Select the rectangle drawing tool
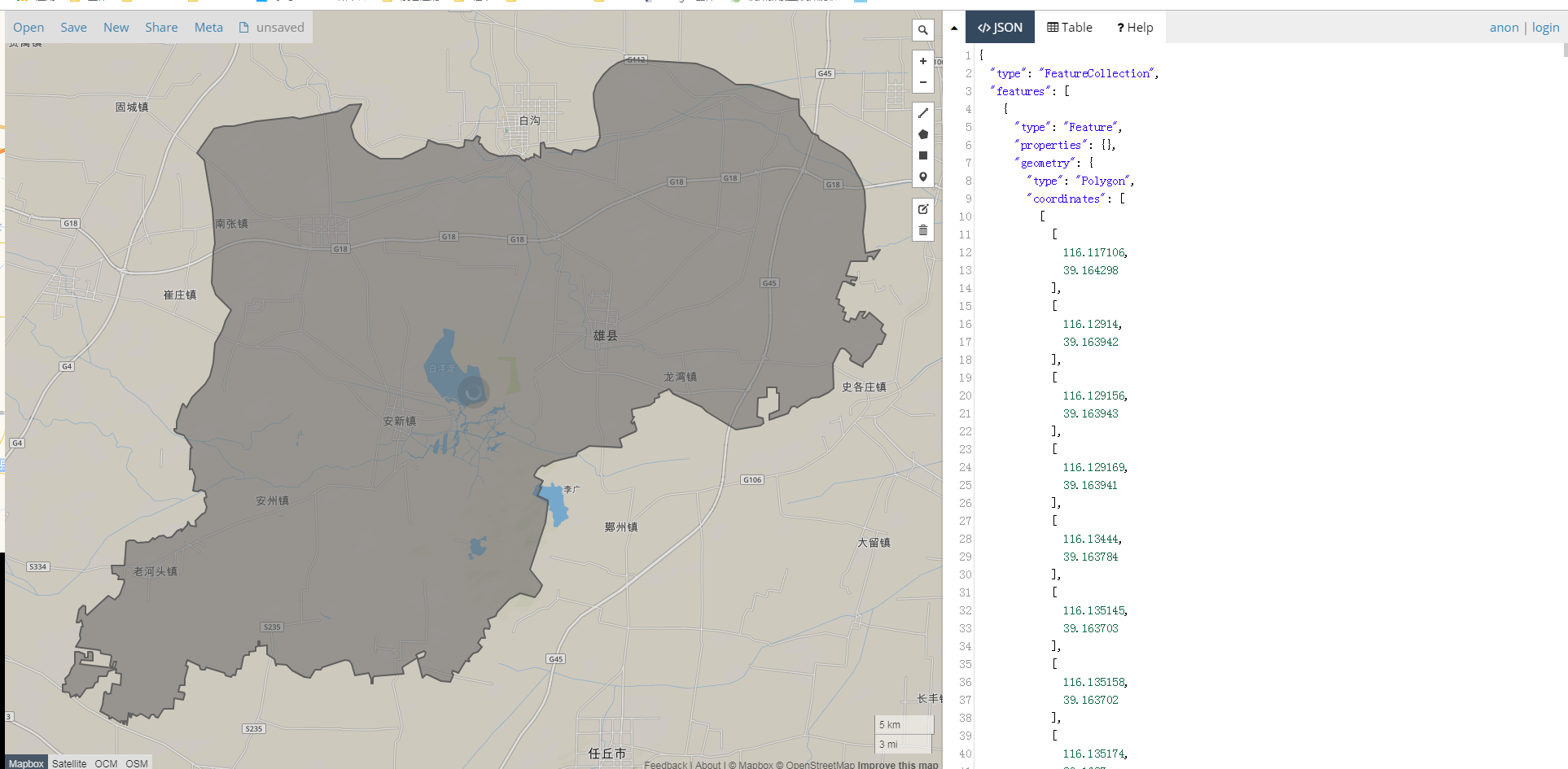 tap(923, 155)
